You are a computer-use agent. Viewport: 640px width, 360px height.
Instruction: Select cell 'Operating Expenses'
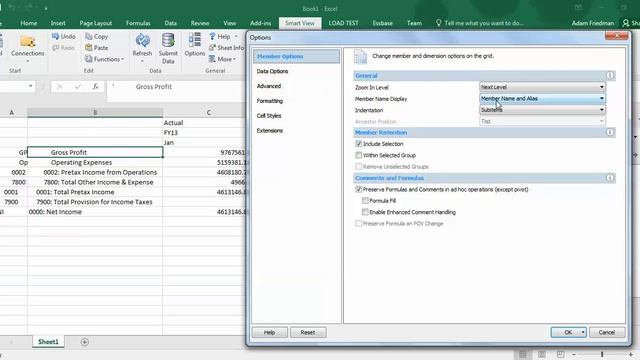coord(95,162)
